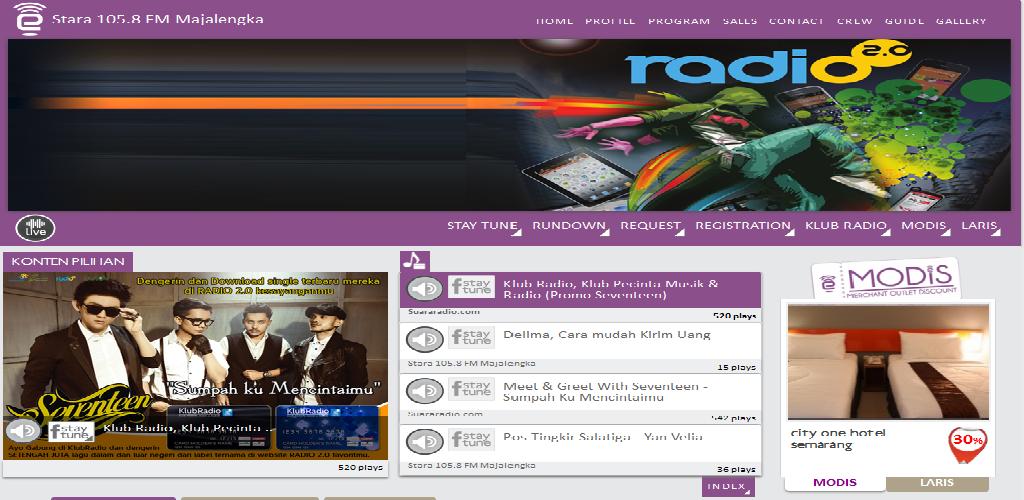Expand the REQUEST submenu
The image size is (1024, 500).
[652, 227]
